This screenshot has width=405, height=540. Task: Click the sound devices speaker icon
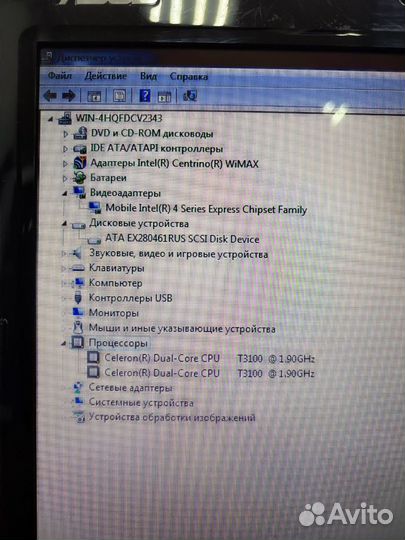pyautogui.click(x=76, y=253)
